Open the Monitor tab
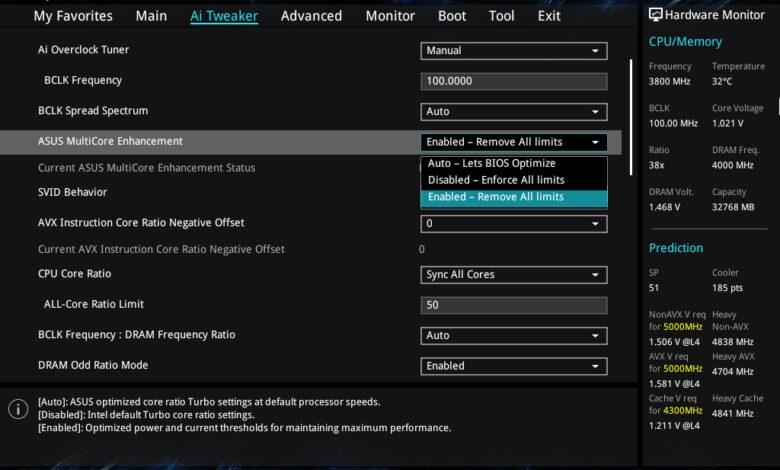Viewport: 780px width, 470px height. (x=390, y=16)
